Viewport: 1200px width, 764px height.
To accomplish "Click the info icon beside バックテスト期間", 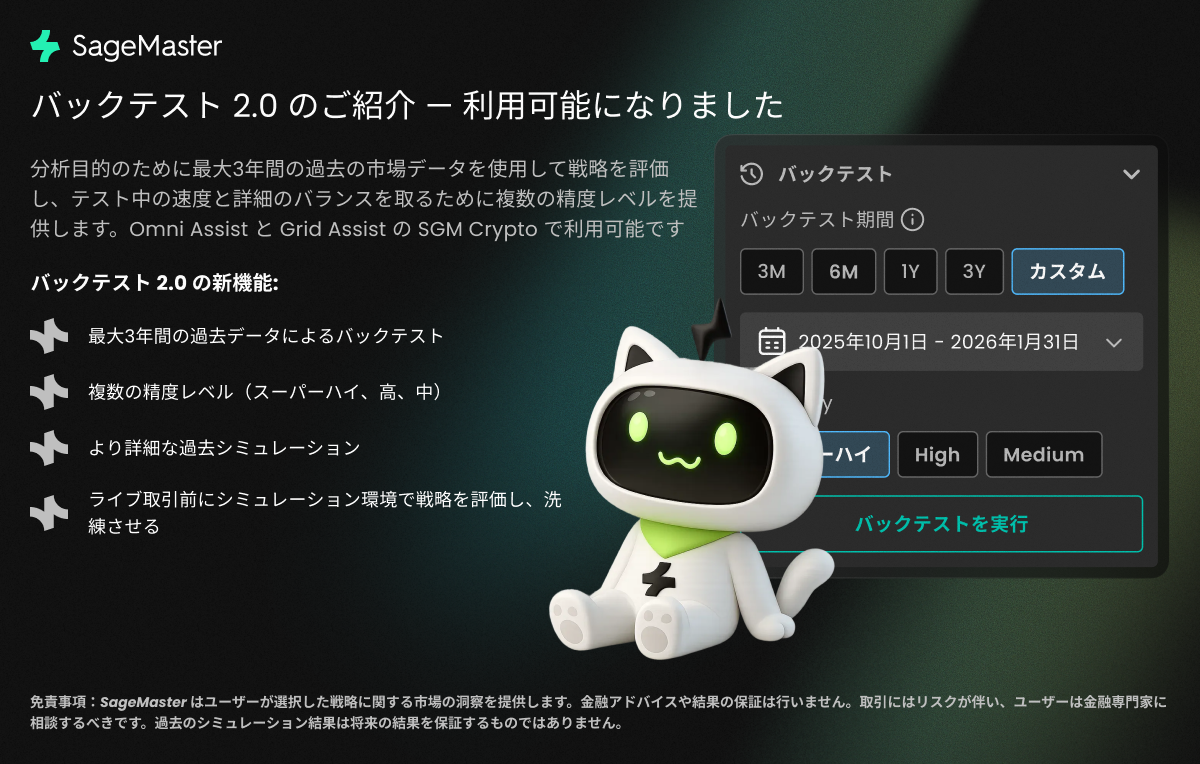I will click(912, 220).
